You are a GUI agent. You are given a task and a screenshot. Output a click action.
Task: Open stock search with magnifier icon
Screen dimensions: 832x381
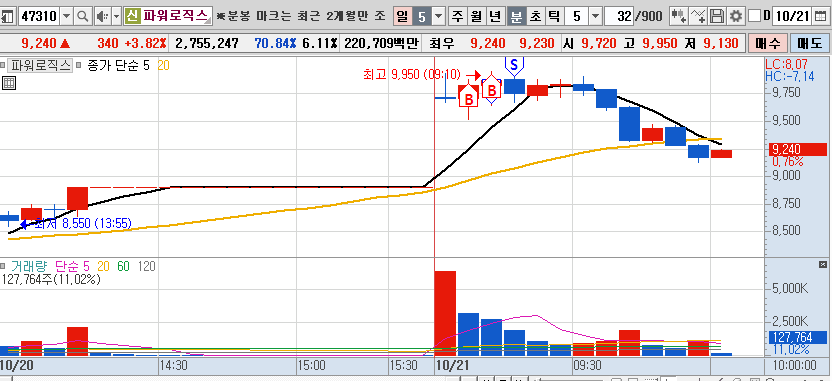tap(82, 16)
